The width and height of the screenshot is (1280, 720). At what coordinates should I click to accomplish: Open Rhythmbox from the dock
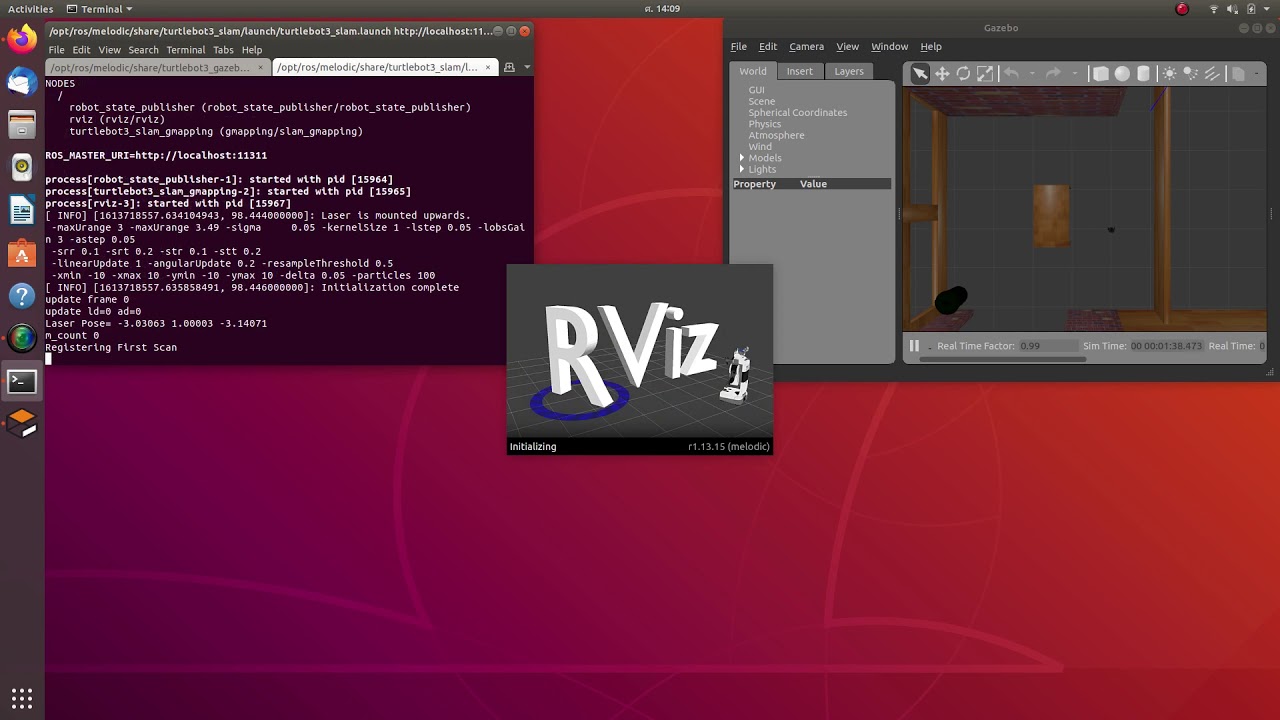coord(22,168)
